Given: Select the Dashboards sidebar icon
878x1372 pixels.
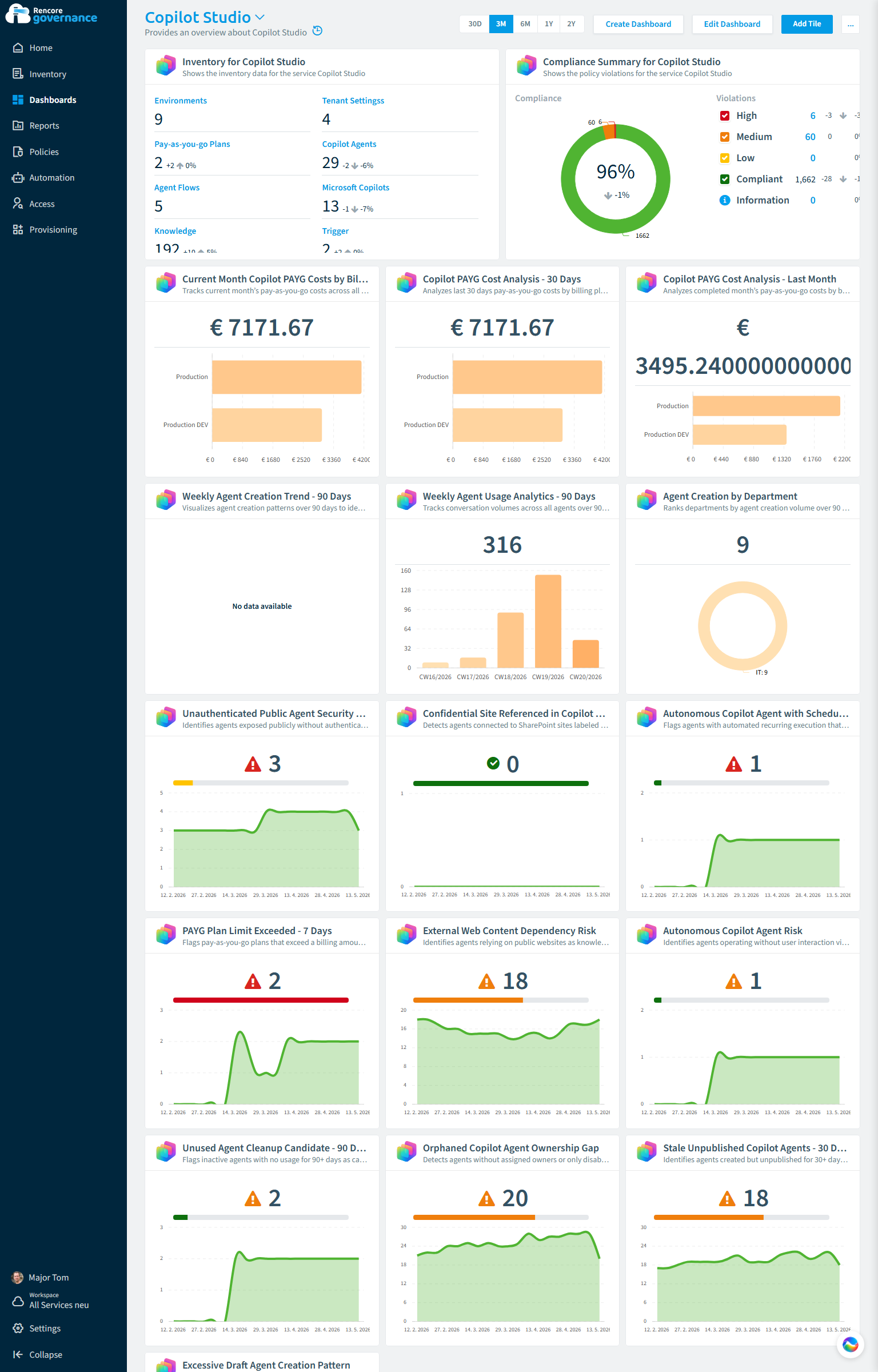Looking at the screenshot, I should 18,99.
